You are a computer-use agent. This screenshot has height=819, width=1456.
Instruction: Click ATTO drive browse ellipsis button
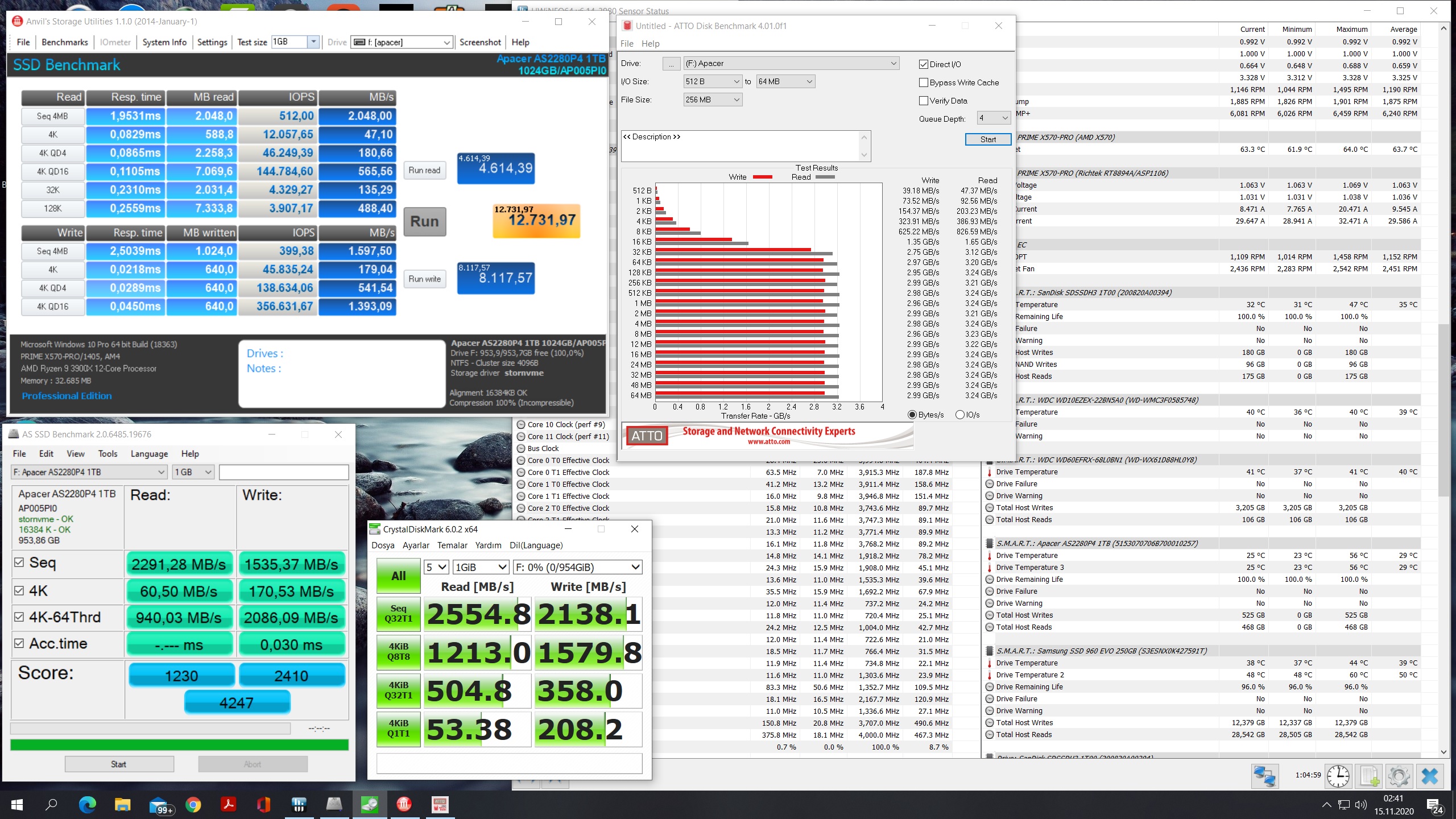coord(671,64)
